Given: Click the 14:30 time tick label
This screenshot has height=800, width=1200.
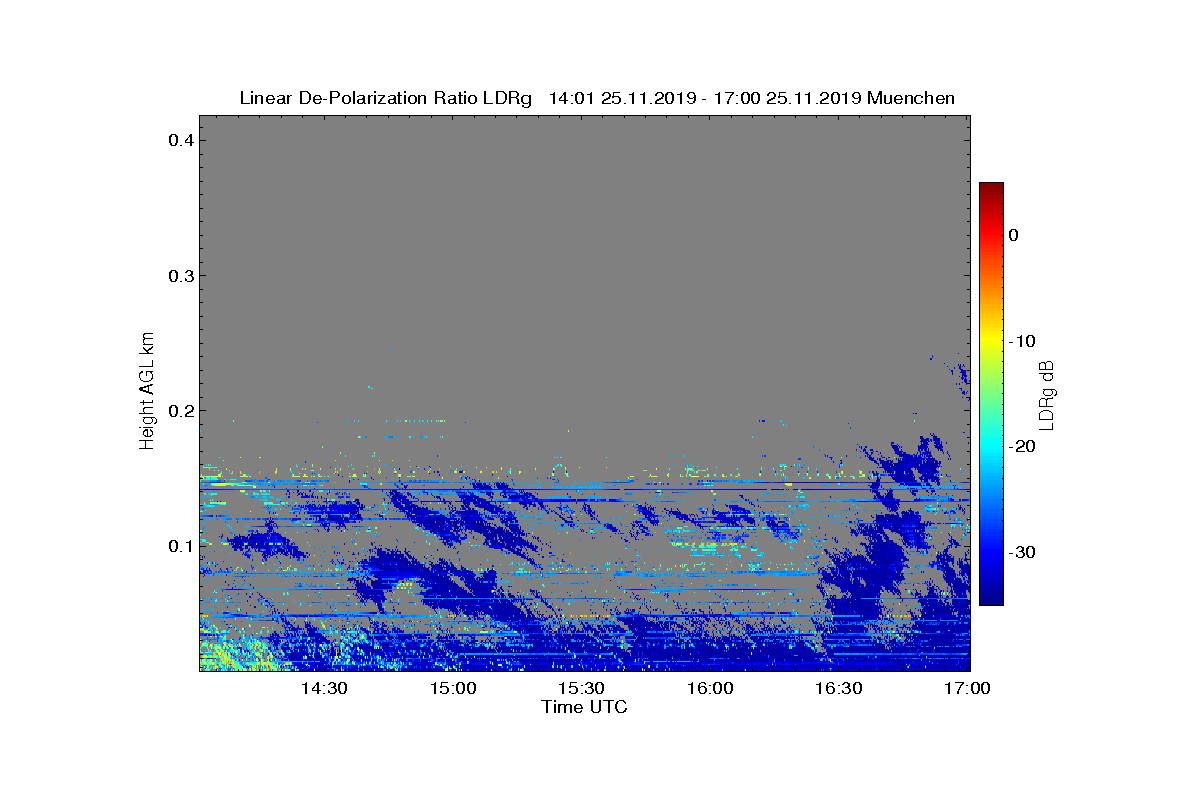Looking at the screenshot, I should click(x=324, y=688).
